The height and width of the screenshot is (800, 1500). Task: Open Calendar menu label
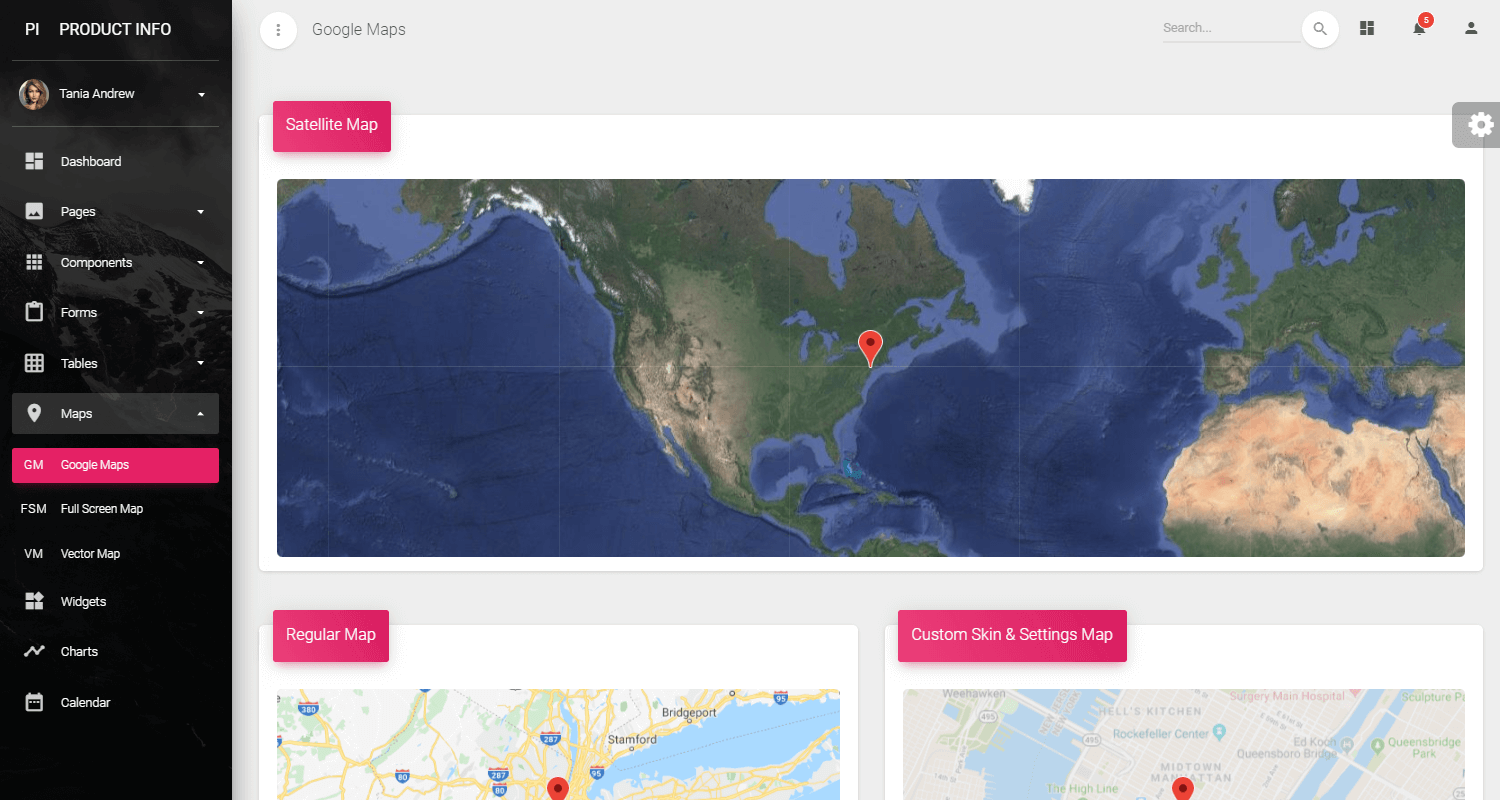pyautogui.click(x=85, y=703)
